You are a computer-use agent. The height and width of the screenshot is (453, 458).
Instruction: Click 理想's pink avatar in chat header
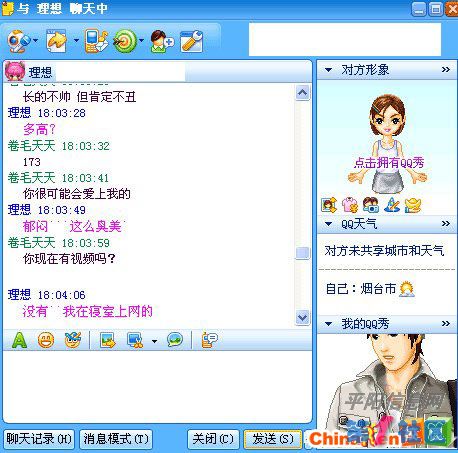(14, 71)
